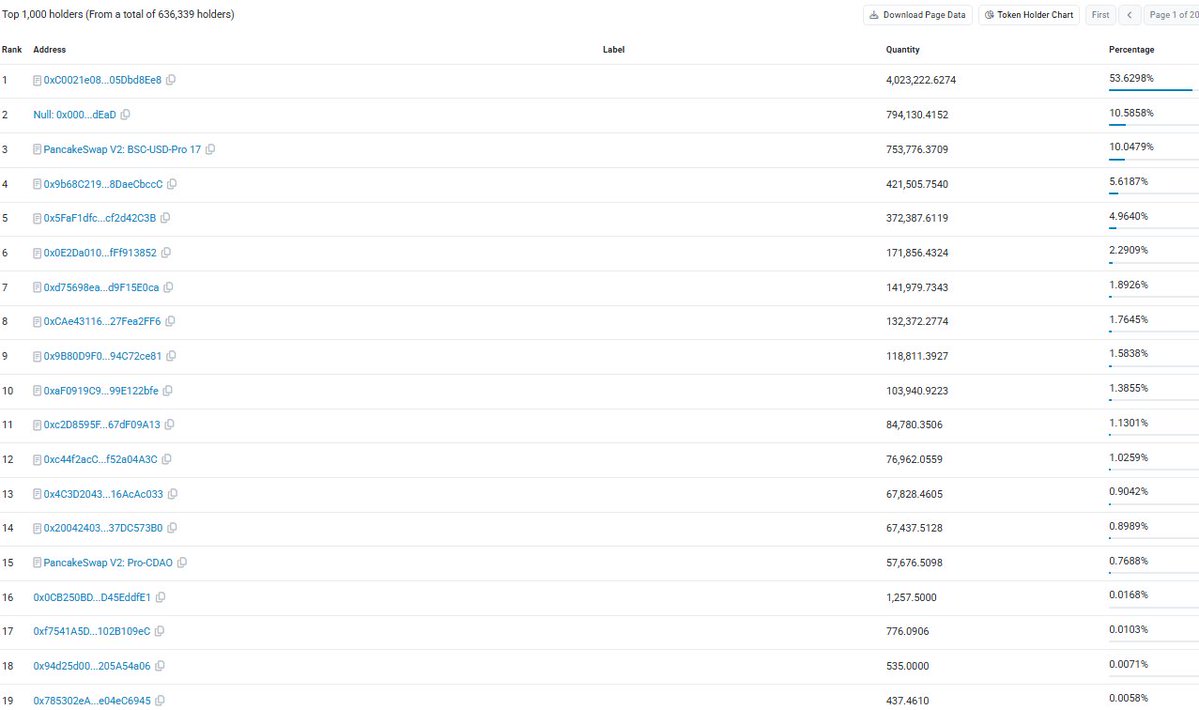Copy address 0x4C3D2043...16AcAc033
The image size is (1199, 710).
(173, 494)
